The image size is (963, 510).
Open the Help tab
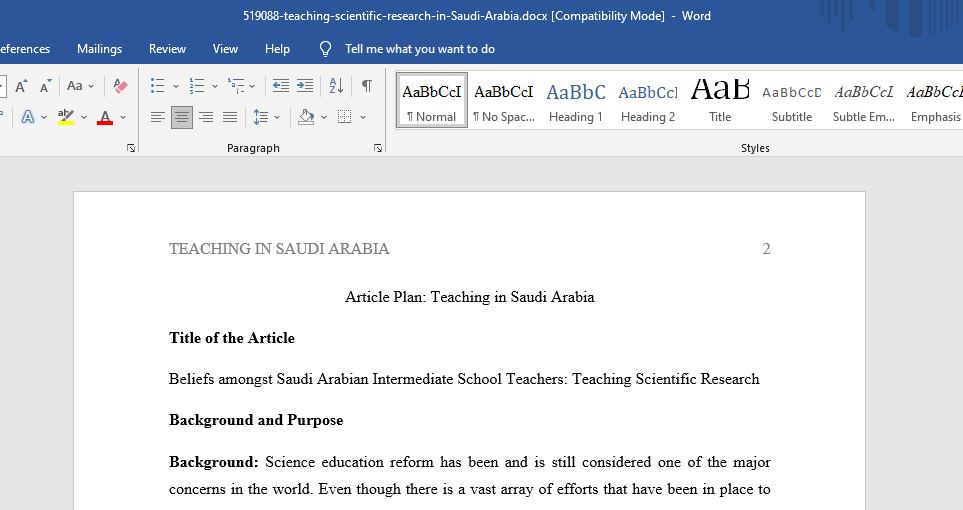[x=277, y=49]
